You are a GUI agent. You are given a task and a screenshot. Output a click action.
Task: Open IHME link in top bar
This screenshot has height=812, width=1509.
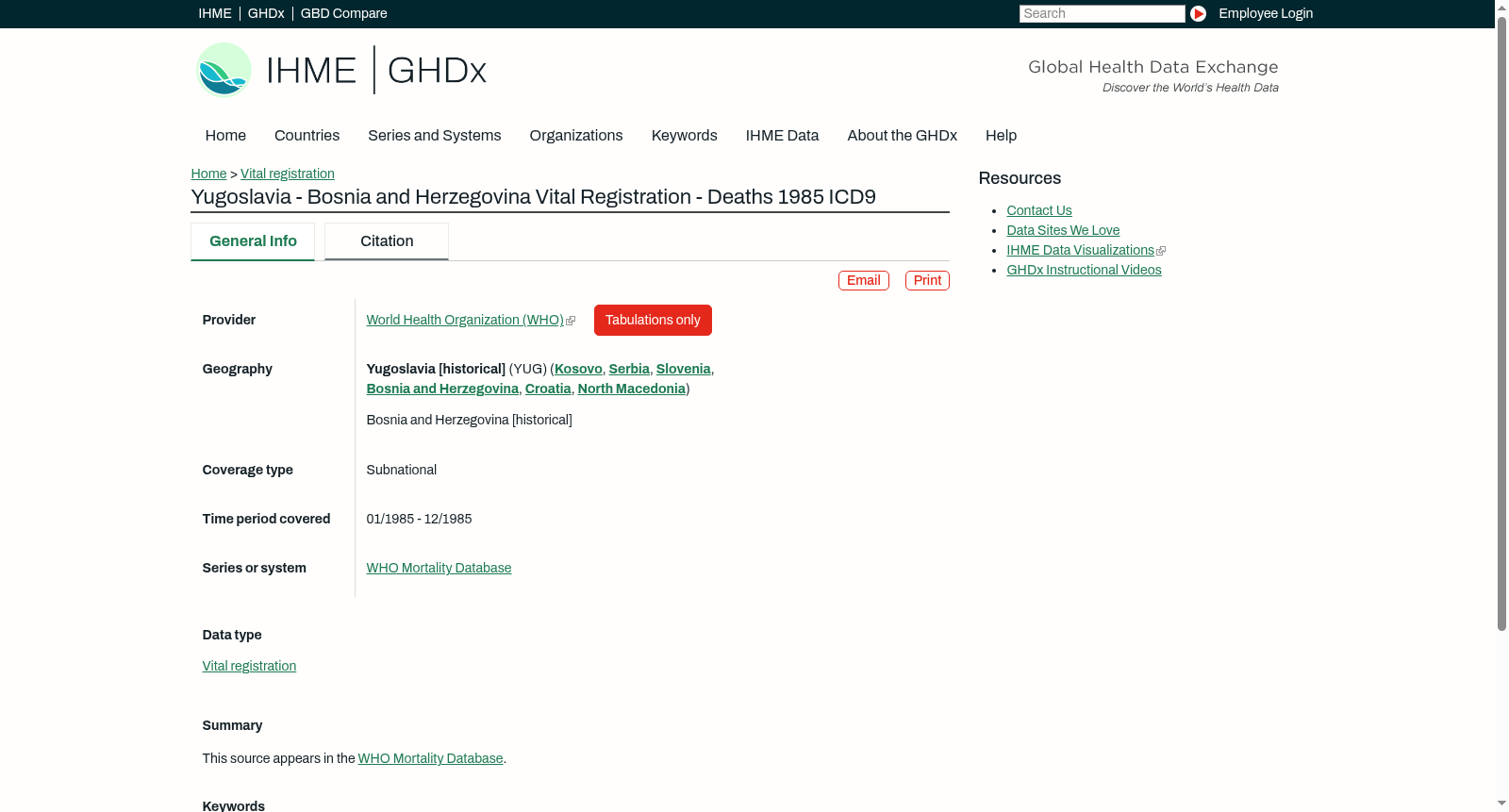point(215,13)
